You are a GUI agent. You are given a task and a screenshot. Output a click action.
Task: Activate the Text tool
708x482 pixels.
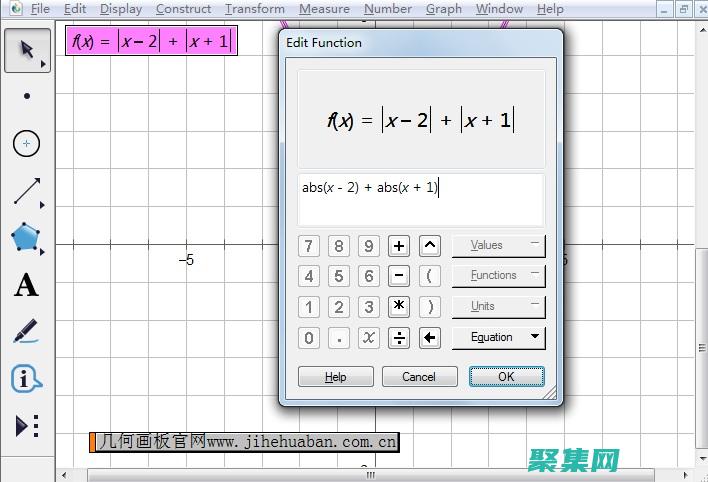pos(27,285)
